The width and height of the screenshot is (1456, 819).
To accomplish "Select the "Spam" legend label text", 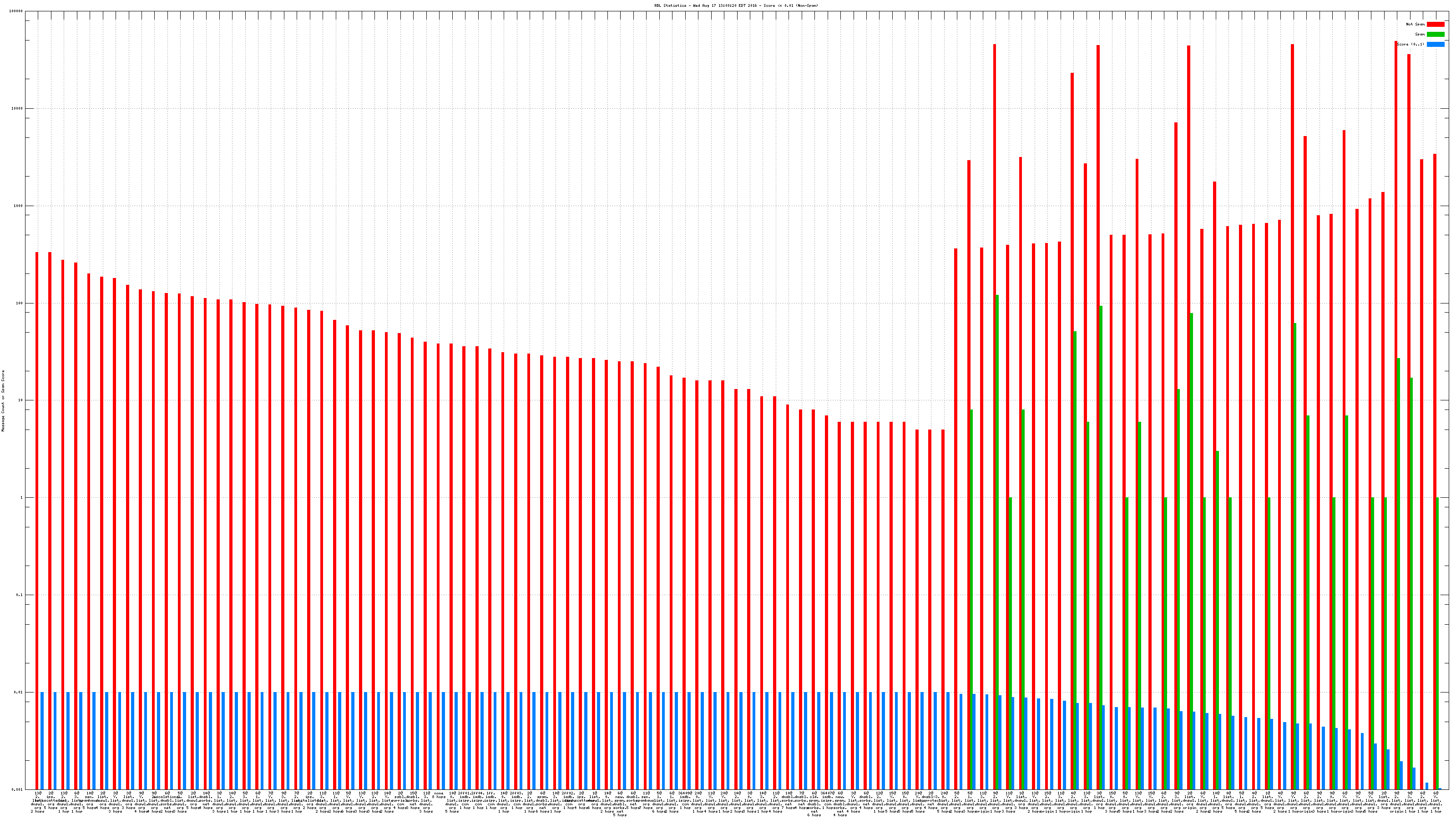I will (x=1420, y=35).
